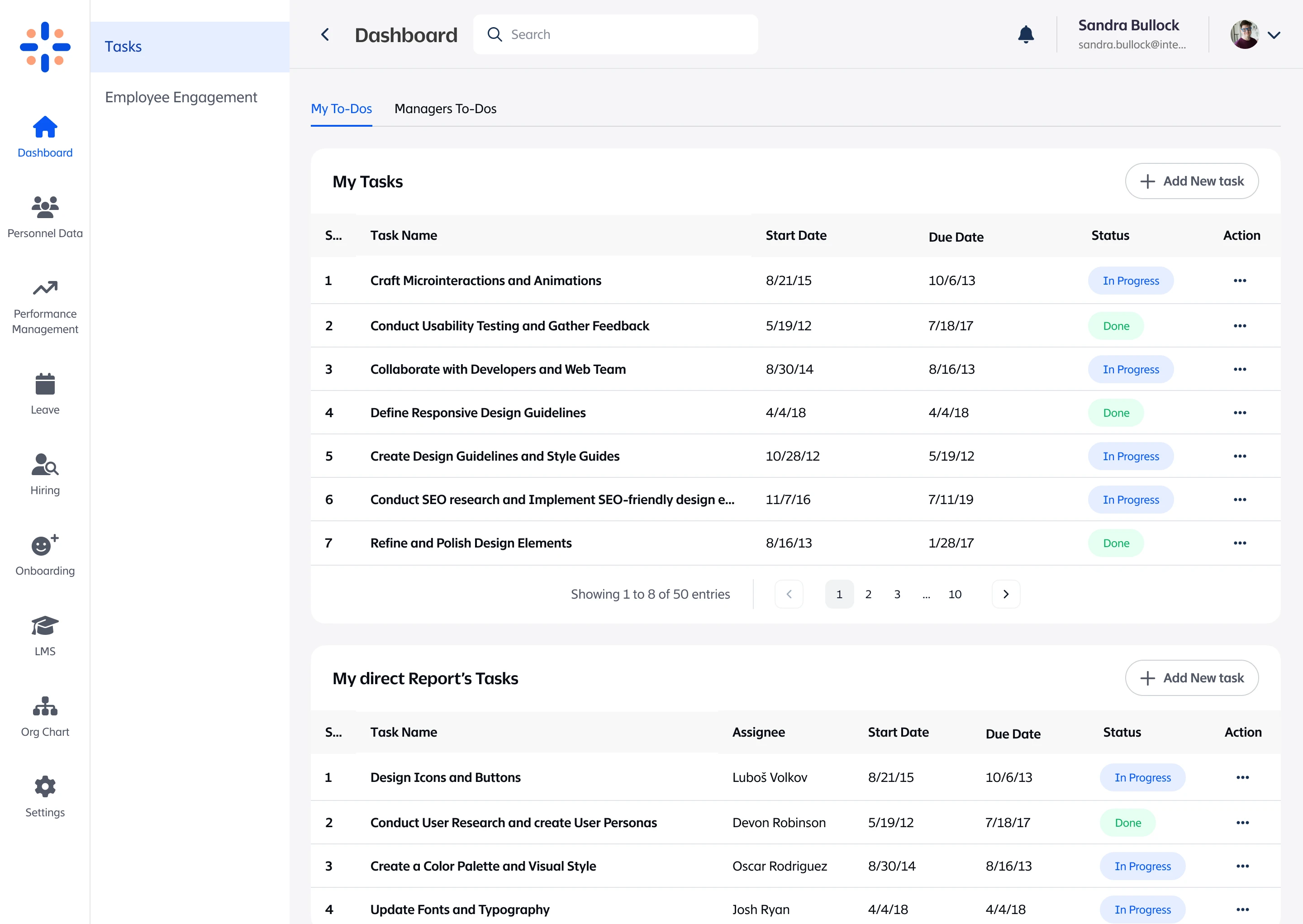The height and width of the screenshot is (924, 1303).
Task: Click Add New task in My Tasks
Action: pyautogui.click(x=1192, y=181)
